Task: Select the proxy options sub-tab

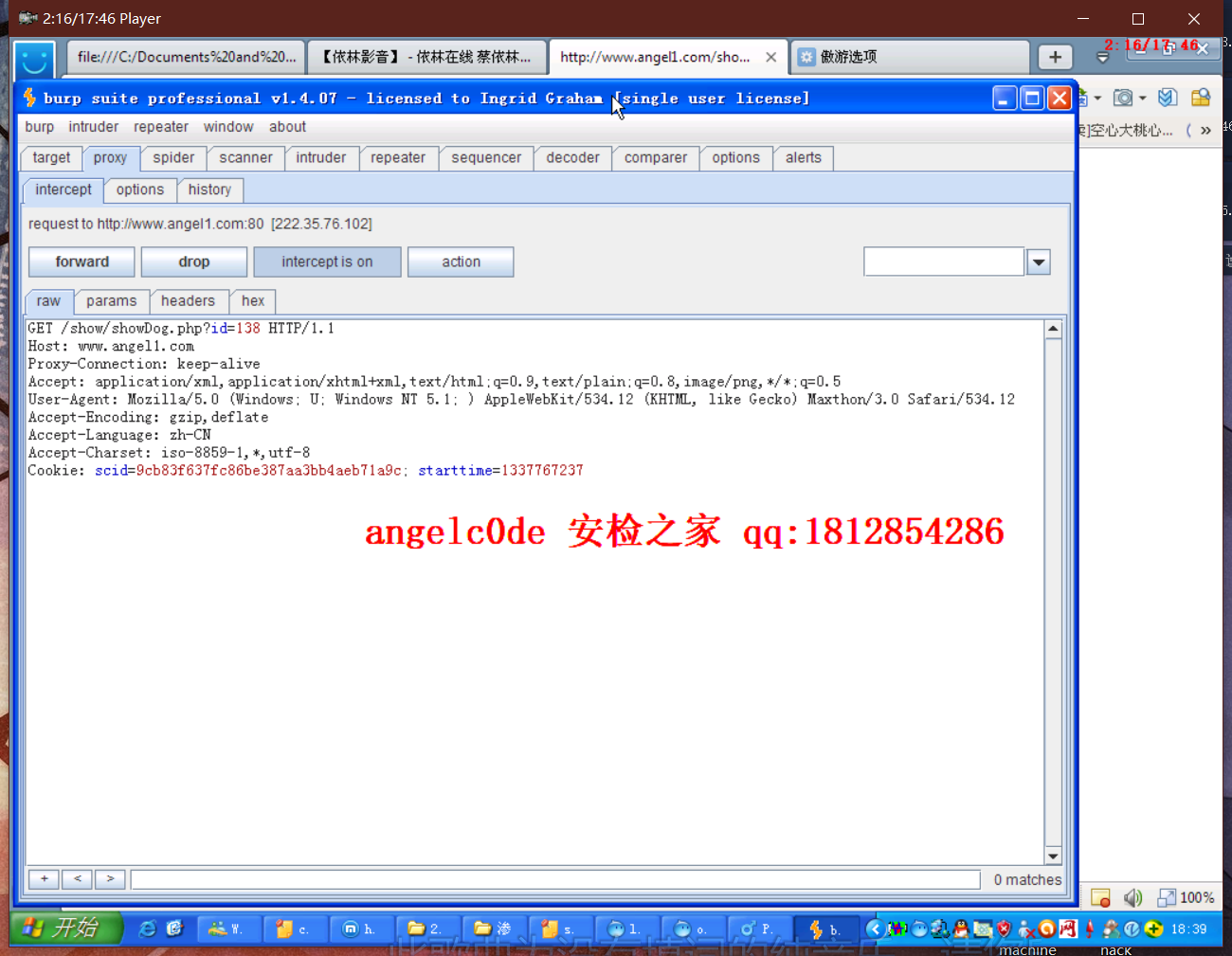Action: click(140, 189)
